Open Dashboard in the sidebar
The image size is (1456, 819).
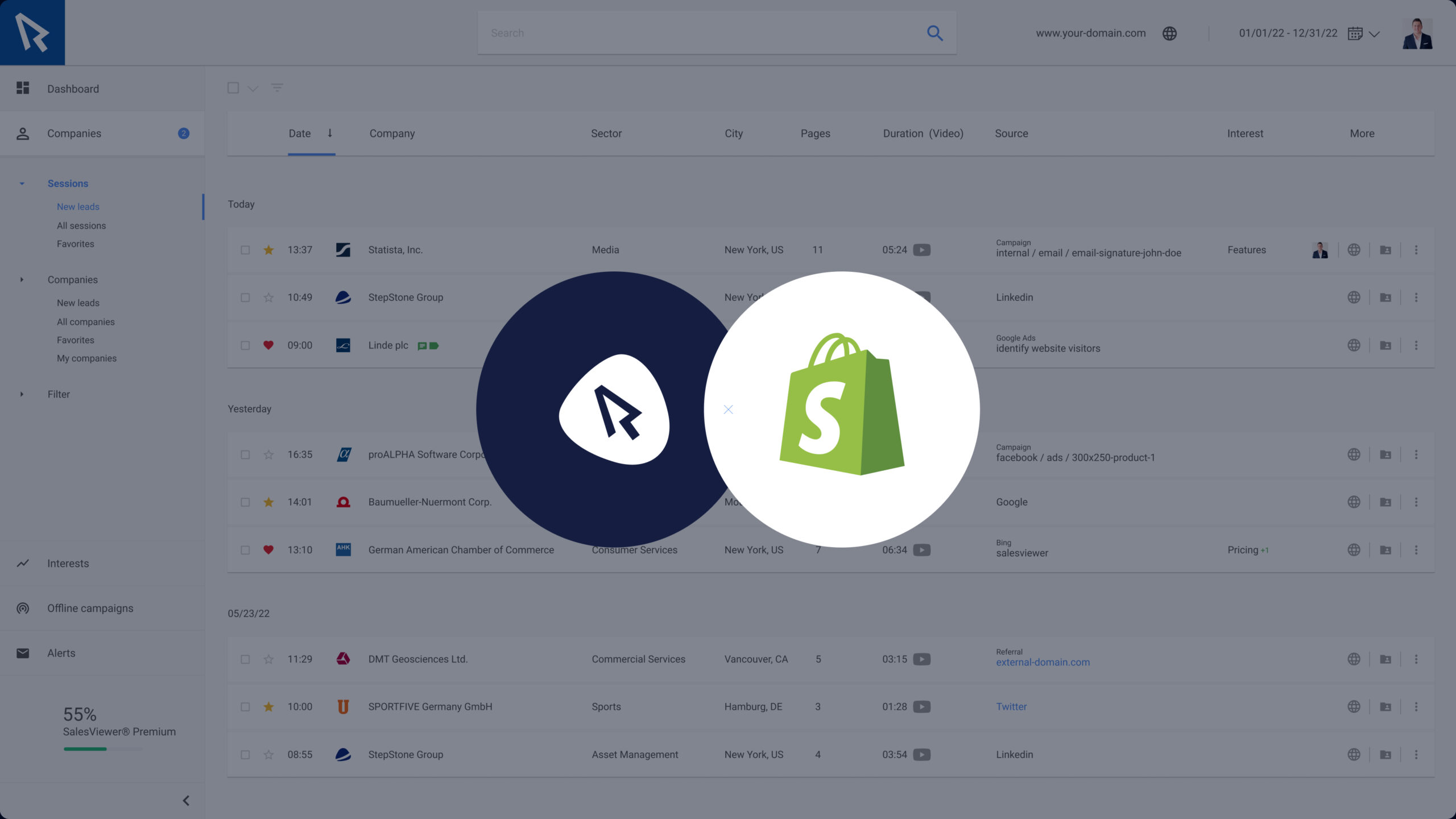point(73,89)
